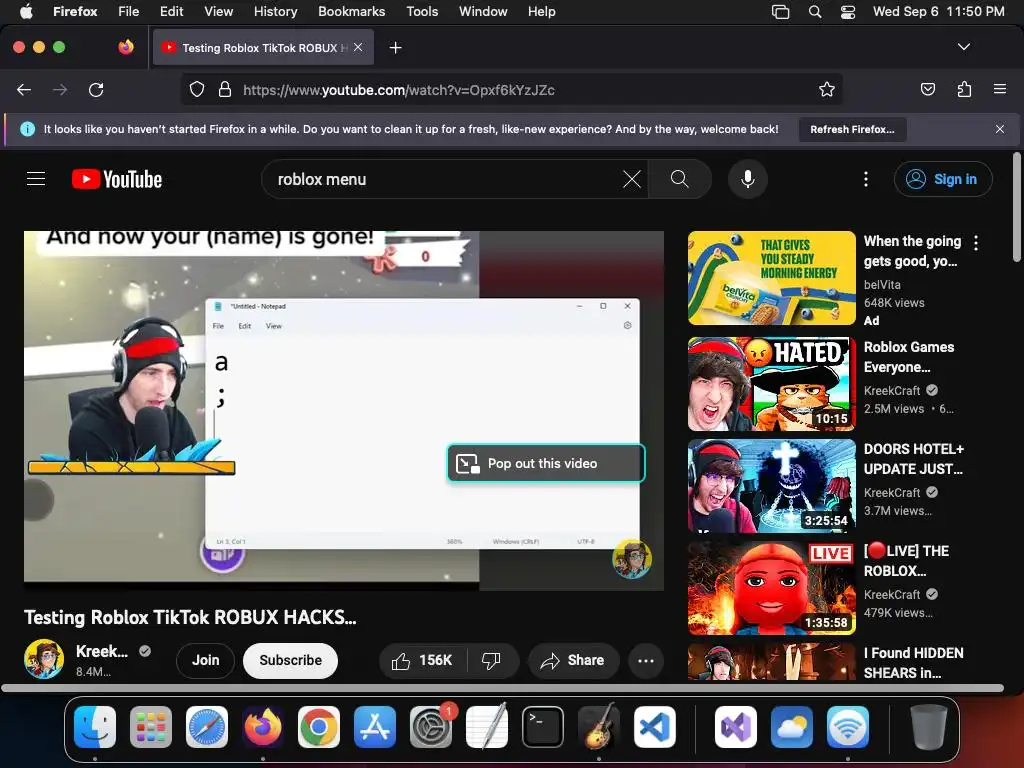Open the Firefox extensions puzzle icon
The height and width of the screenshot is (768, 1024).
(964, 89)
